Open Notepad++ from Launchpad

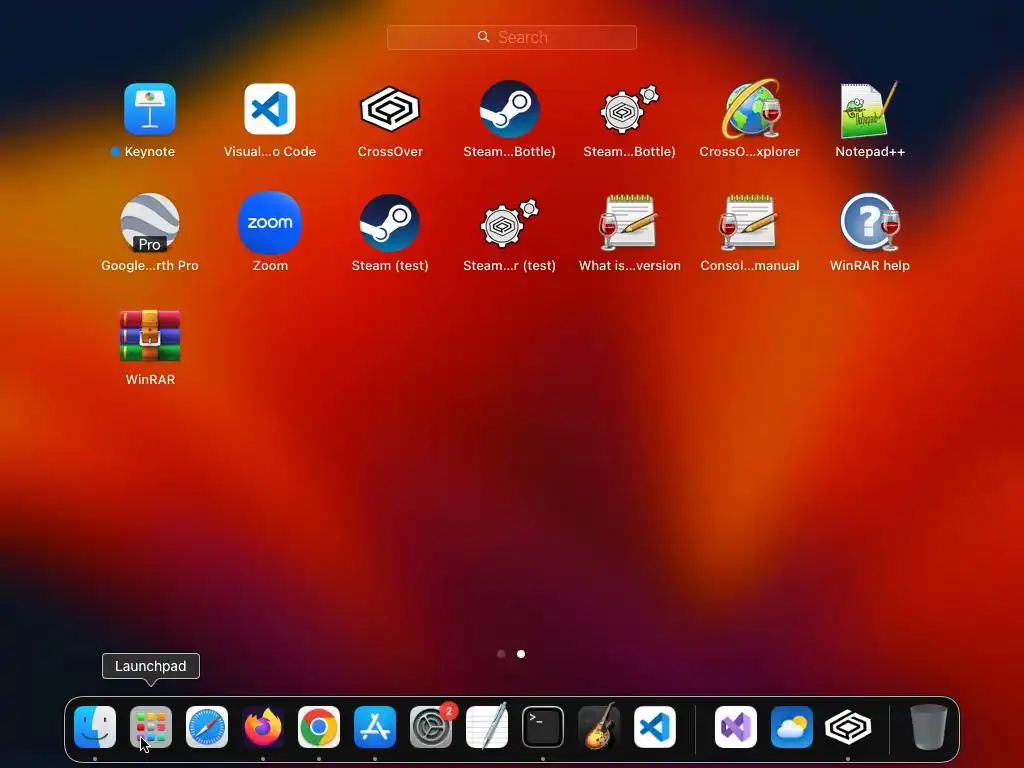[869, 109]
